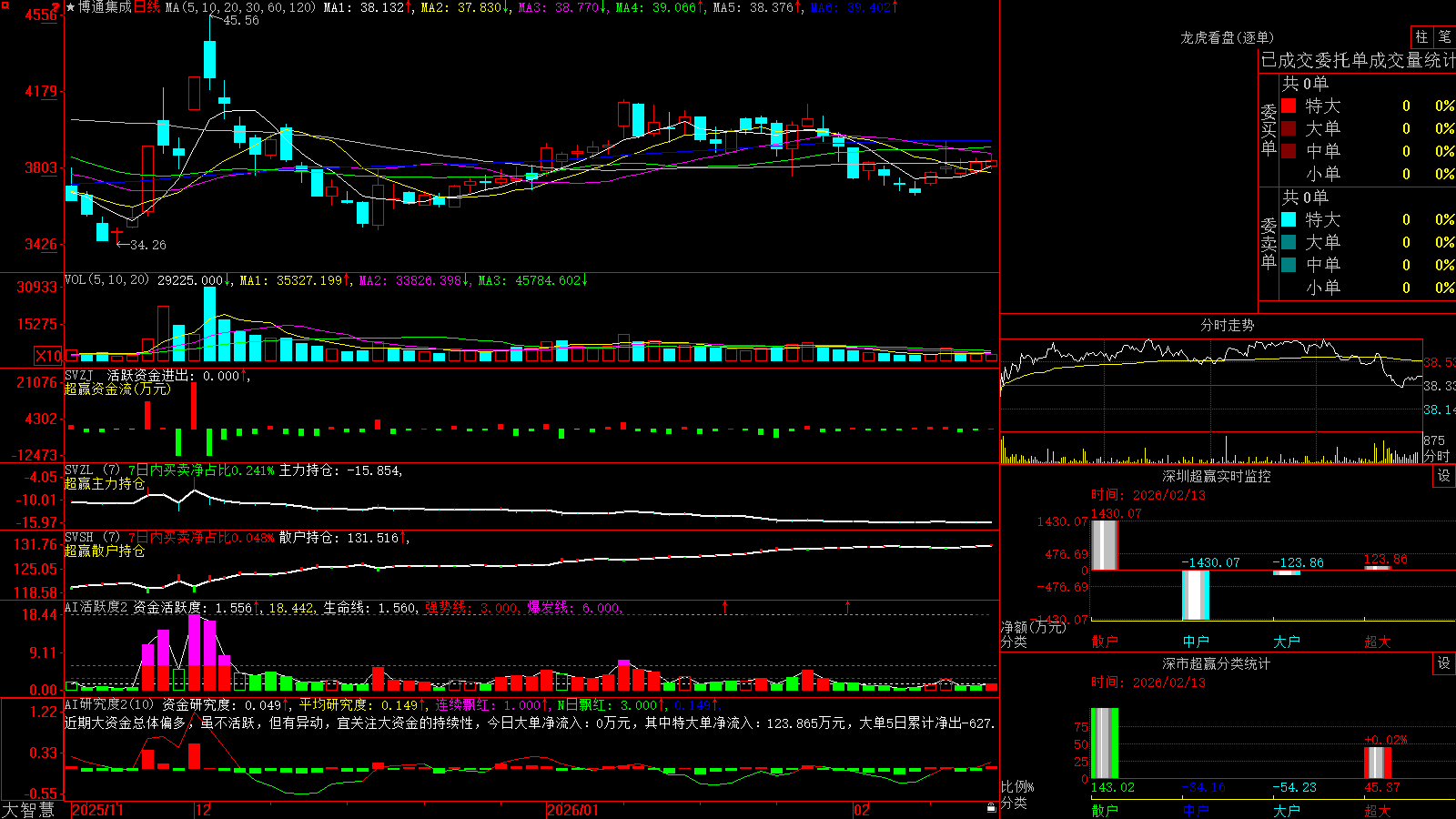Click the star icon beside 博通集成
The width and height of the screenshot is (1456, 819).
[x=71, y=7]
